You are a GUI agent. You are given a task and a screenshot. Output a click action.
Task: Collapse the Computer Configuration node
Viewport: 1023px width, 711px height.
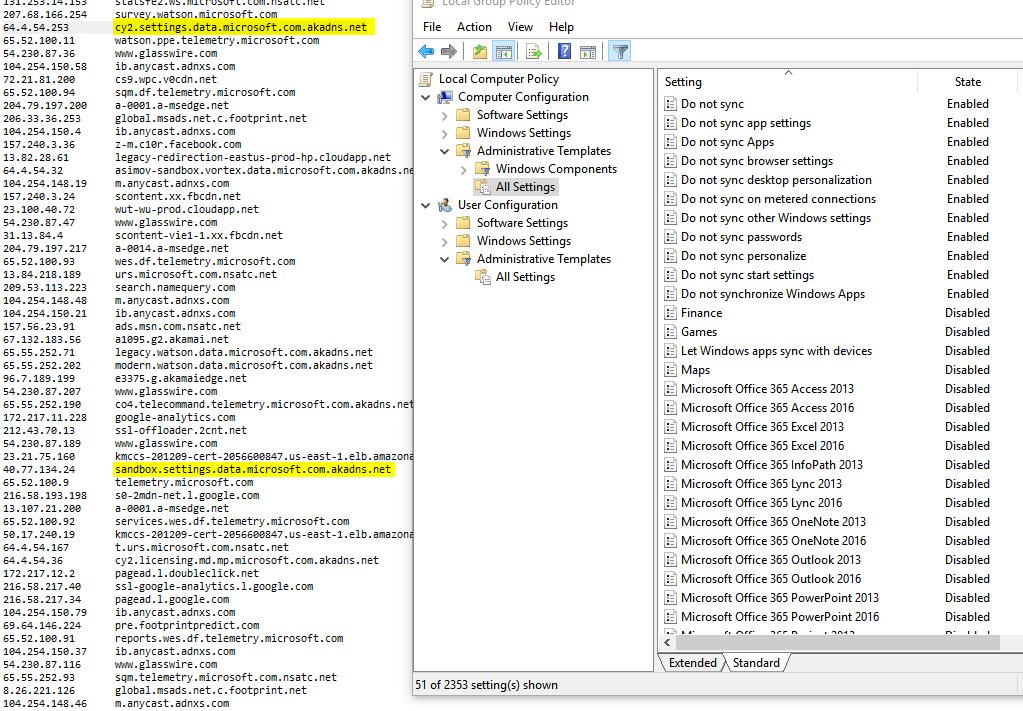(427, 97)
